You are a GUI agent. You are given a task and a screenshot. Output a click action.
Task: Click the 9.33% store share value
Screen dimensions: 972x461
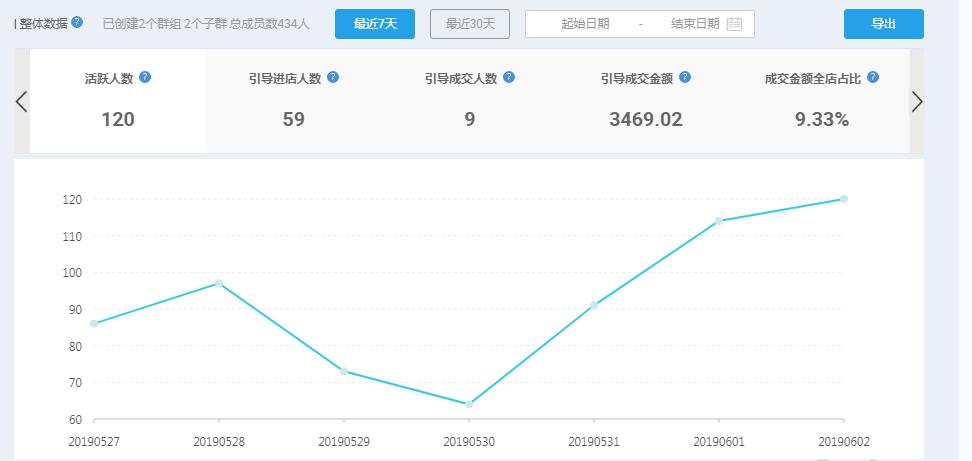pos(822,119)
